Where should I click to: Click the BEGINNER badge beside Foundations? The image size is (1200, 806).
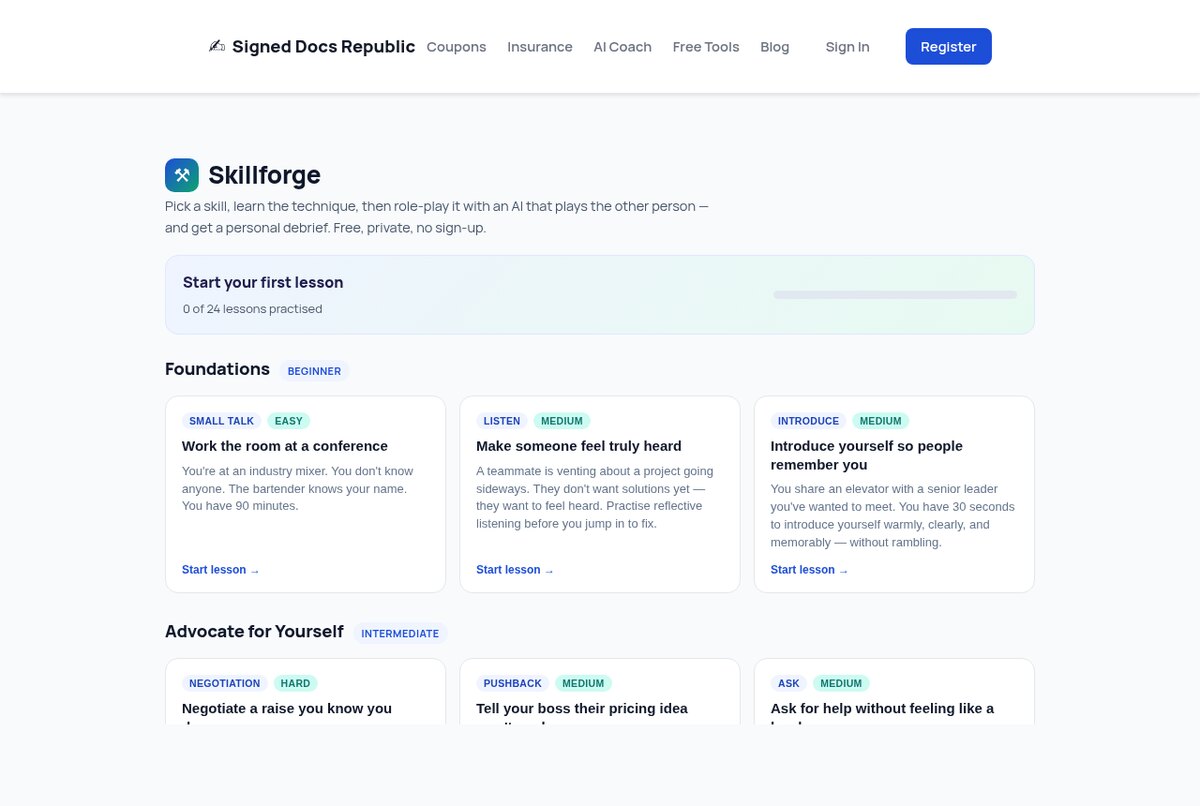(314, 371)
